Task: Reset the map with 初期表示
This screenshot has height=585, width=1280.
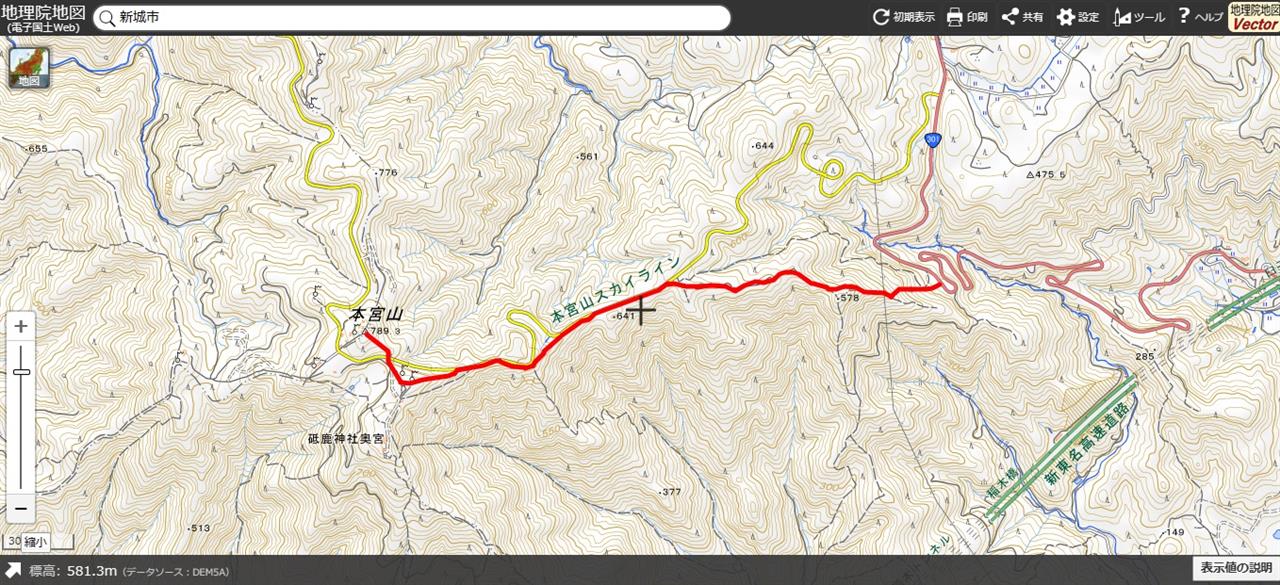Action: [904, 17]
